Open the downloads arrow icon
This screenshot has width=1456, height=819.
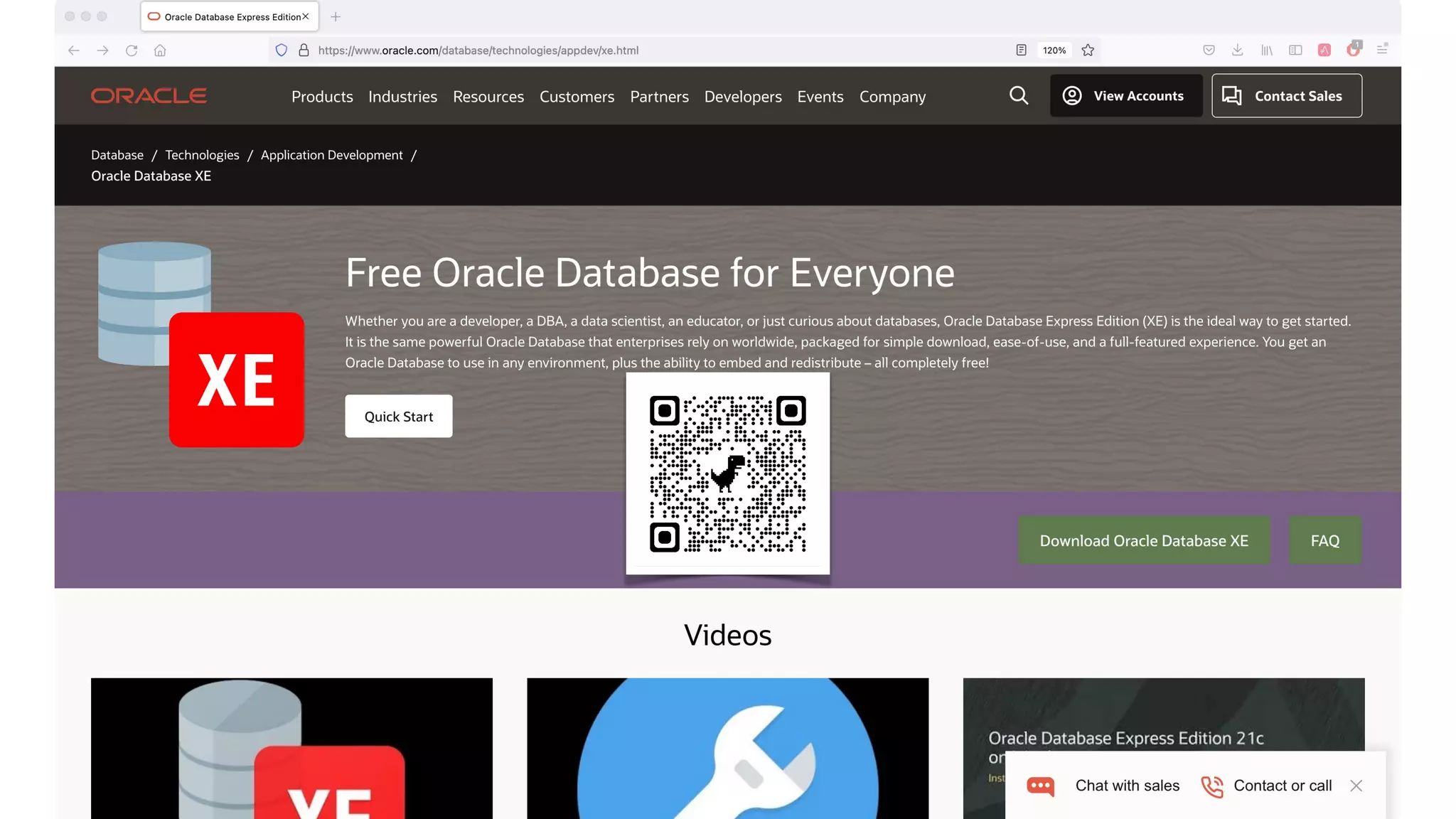1238,50
